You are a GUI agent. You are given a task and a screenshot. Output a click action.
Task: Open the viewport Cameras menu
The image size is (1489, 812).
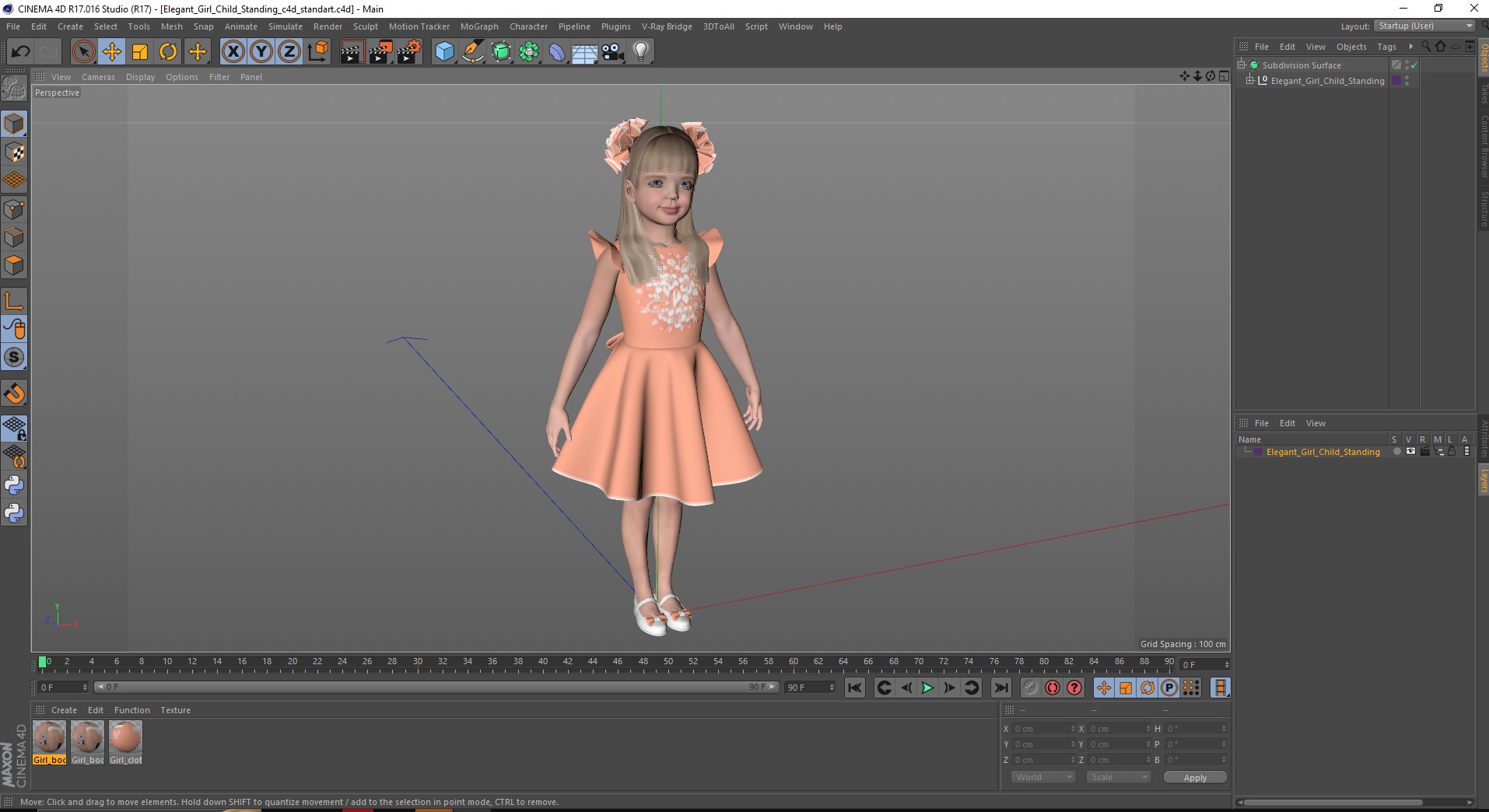pyautogui.click(x=98, y=77)
